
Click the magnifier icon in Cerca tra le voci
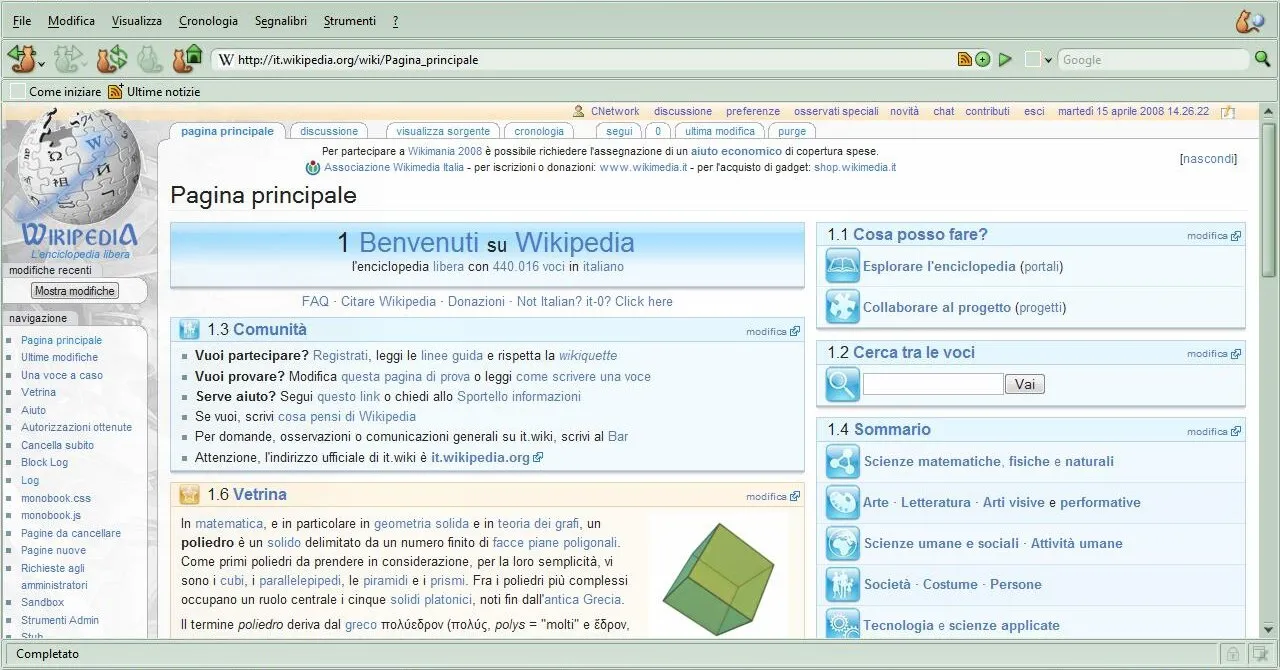click(842, 384)
